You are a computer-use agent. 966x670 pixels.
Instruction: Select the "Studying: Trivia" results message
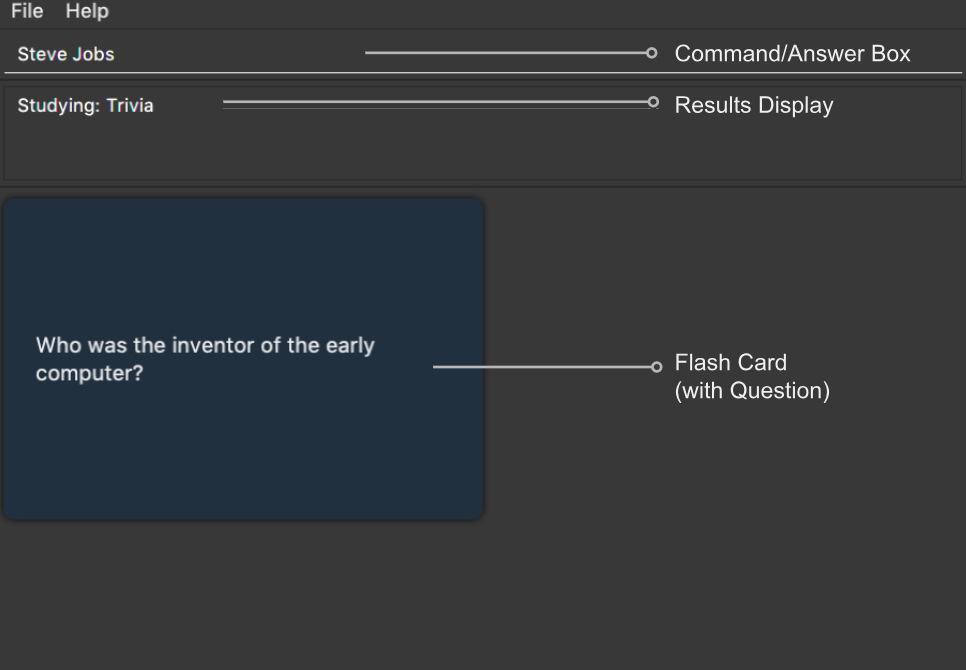pos(85,106)
